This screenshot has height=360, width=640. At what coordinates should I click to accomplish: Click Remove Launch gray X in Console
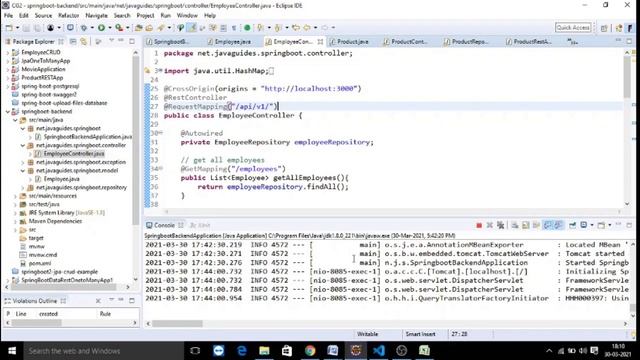[x=490, y=225]
